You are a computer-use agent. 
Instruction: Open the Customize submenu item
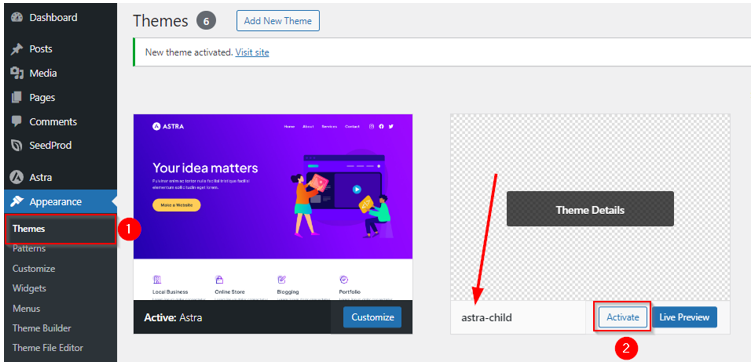click(x=34, y=269)
